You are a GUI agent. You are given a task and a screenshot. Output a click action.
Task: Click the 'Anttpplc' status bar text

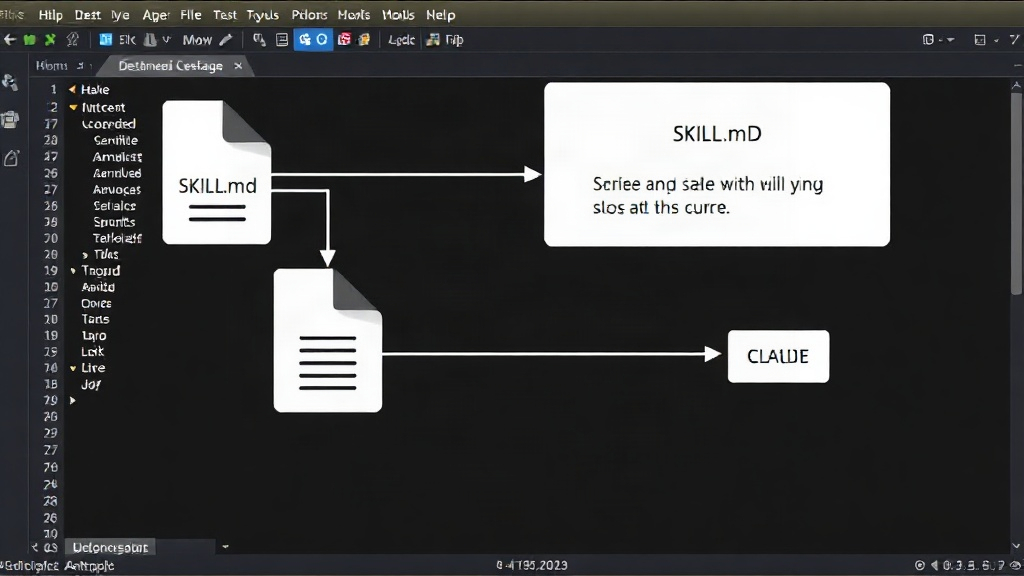89,566
